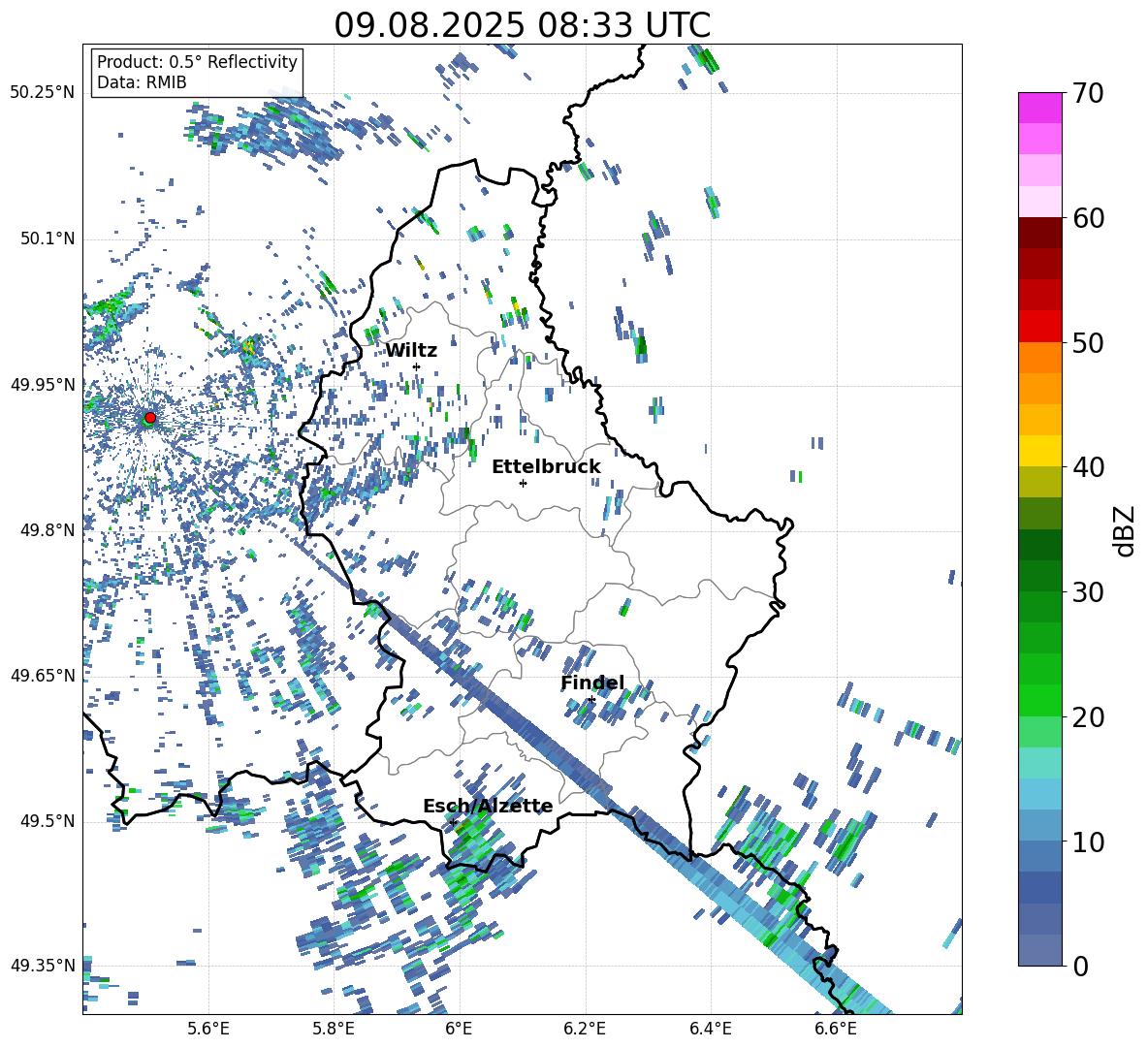This screenshot has width=1148, height=1048.
Task: Click the magenta top segment of colorbar
Action: coord(1039,108)
